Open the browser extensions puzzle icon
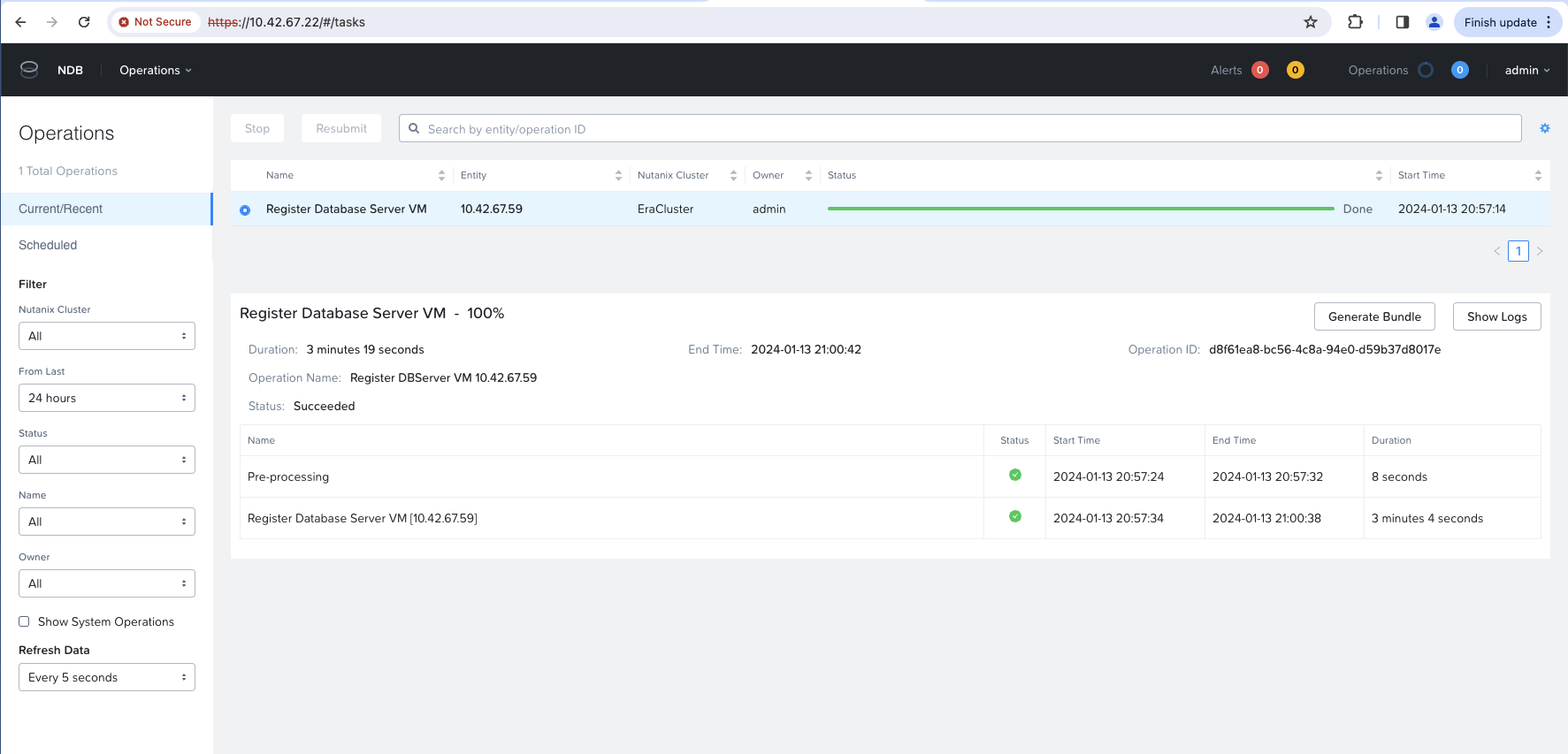1568x754 pixels. coord(1354,22)
